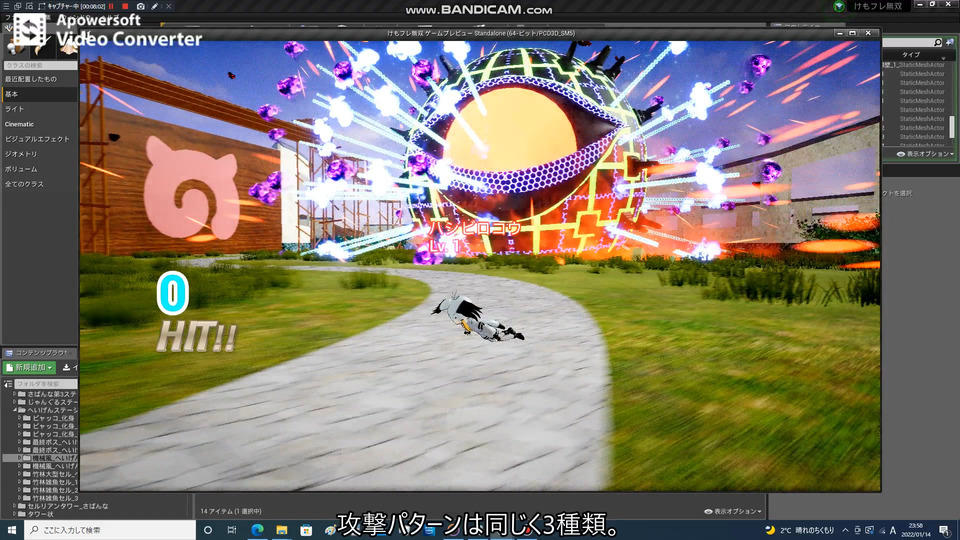Click the green source control icon near project name
Screen dimensions: 960x540
pyautogui.click(x=839, y=6)
